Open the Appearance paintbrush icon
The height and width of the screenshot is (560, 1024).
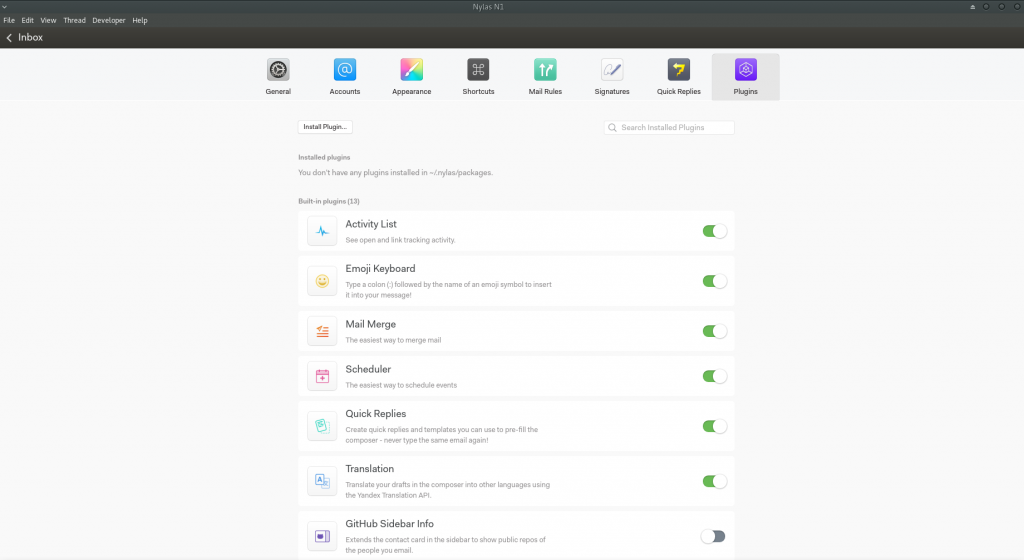coord(411,70)
